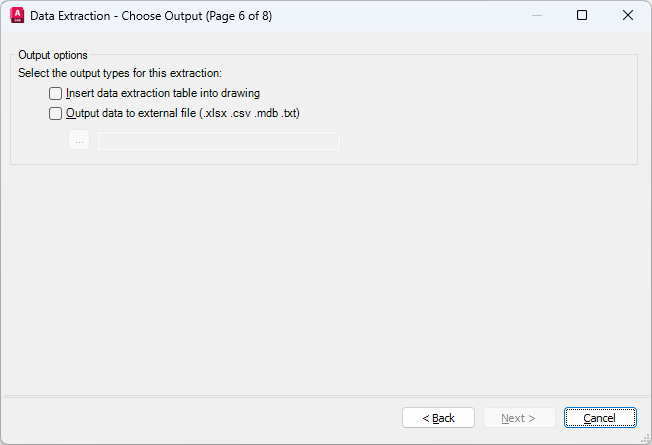
Task: Click the 'Insert data extraction table' label text
Action: [x=163, y=93]
